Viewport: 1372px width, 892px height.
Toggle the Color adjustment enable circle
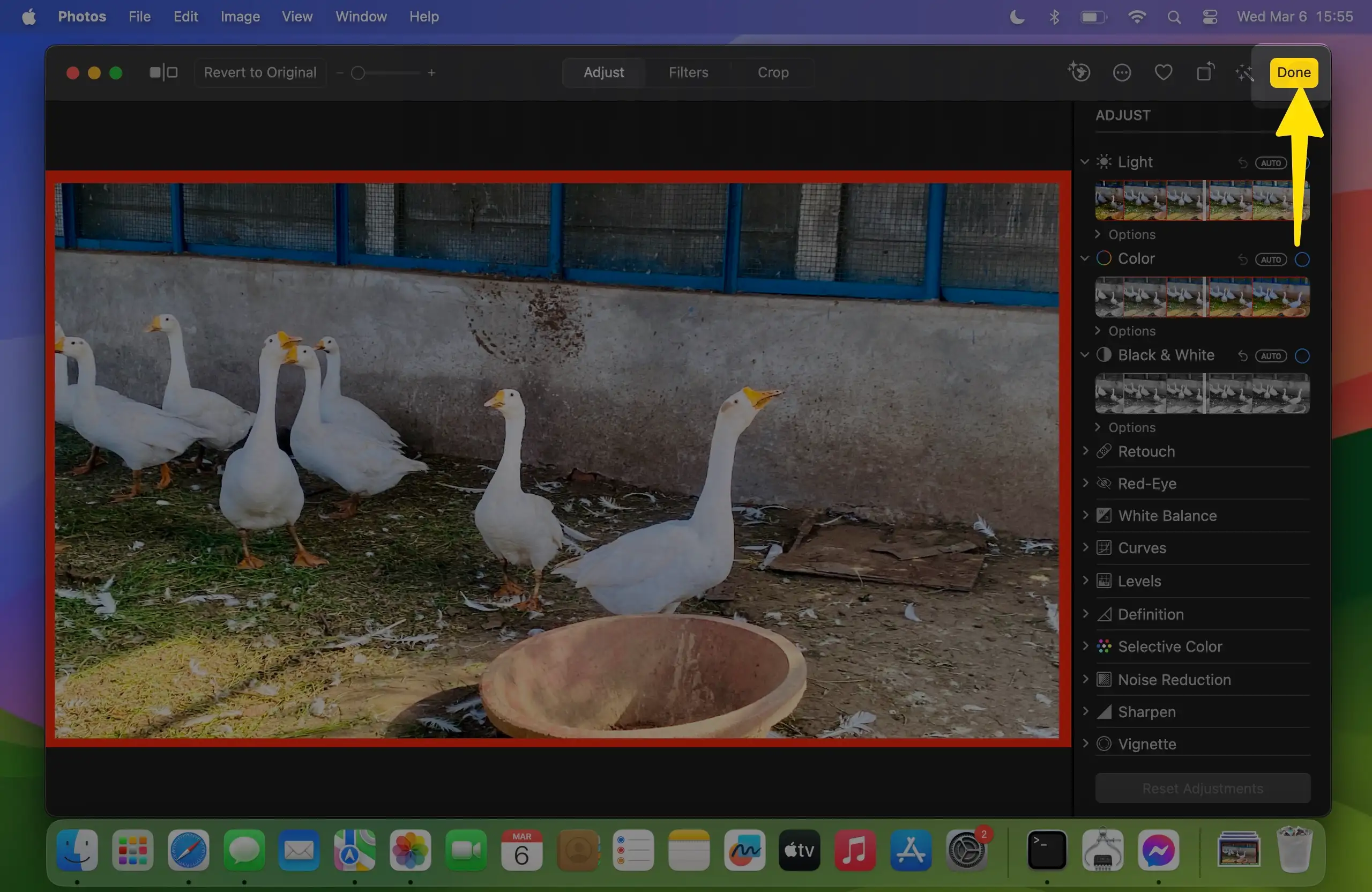coord(1302,259)
